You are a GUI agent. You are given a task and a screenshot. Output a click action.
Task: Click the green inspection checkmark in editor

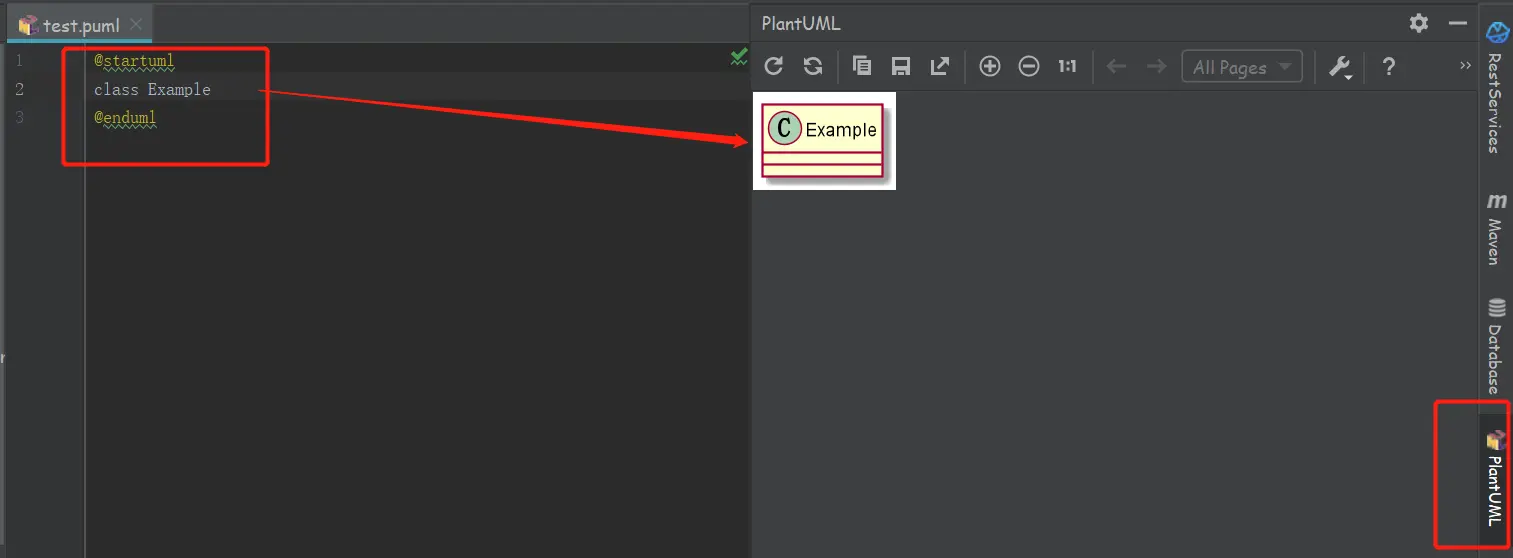coord(739,56)
